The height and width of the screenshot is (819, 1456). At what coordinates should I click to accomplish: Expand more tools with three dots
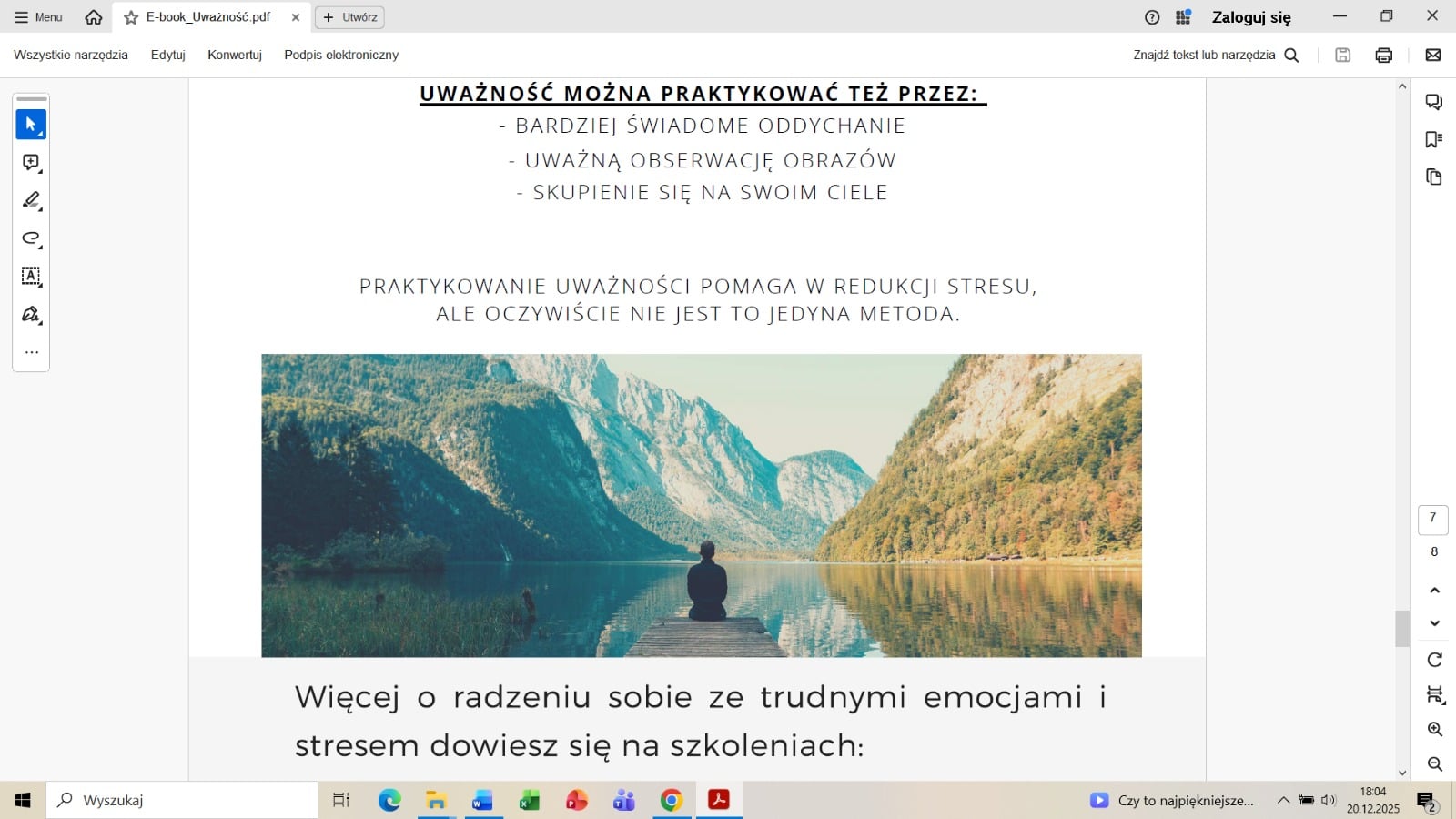(x=31, y=352)
